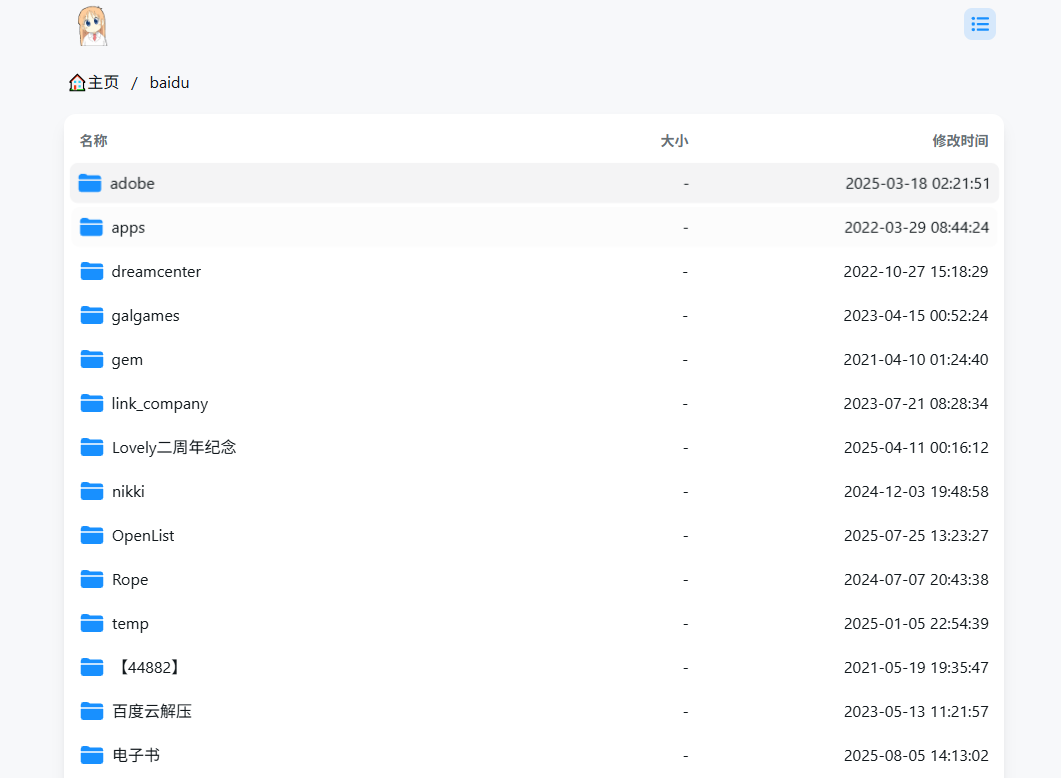Open the 百度云解压 folder
Screen dimensions: 1061x778
click(x=152, y=712)
